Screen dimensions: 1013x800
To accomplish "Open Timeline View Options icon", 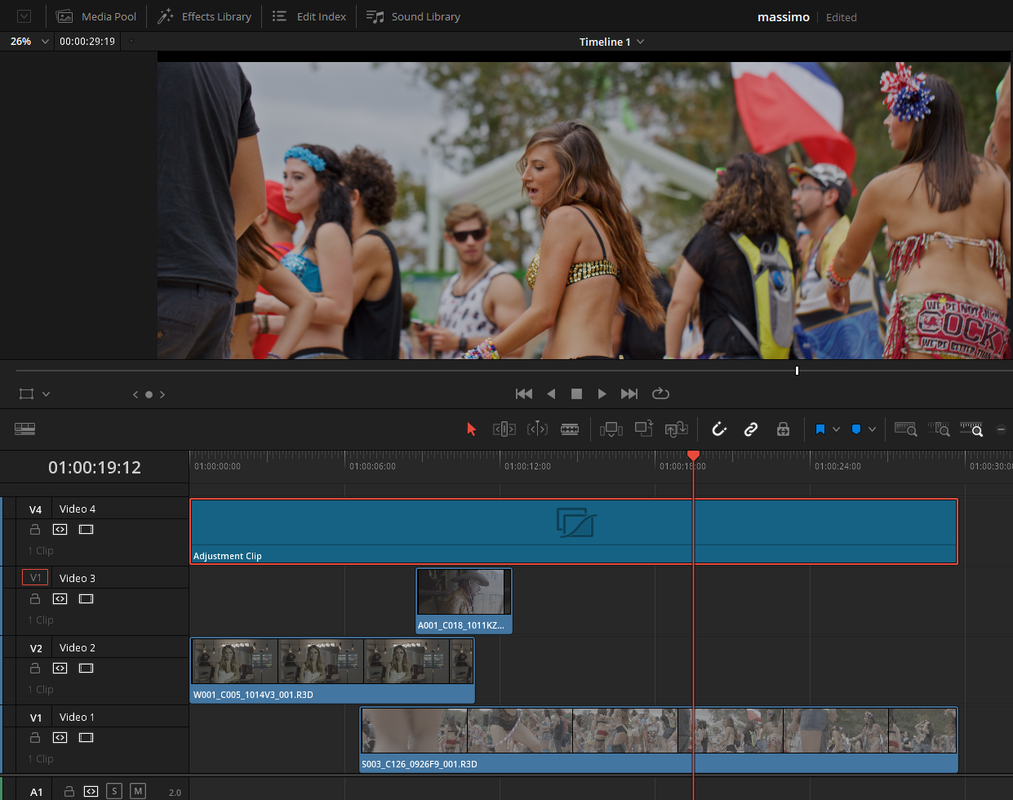I will [25, 429].
